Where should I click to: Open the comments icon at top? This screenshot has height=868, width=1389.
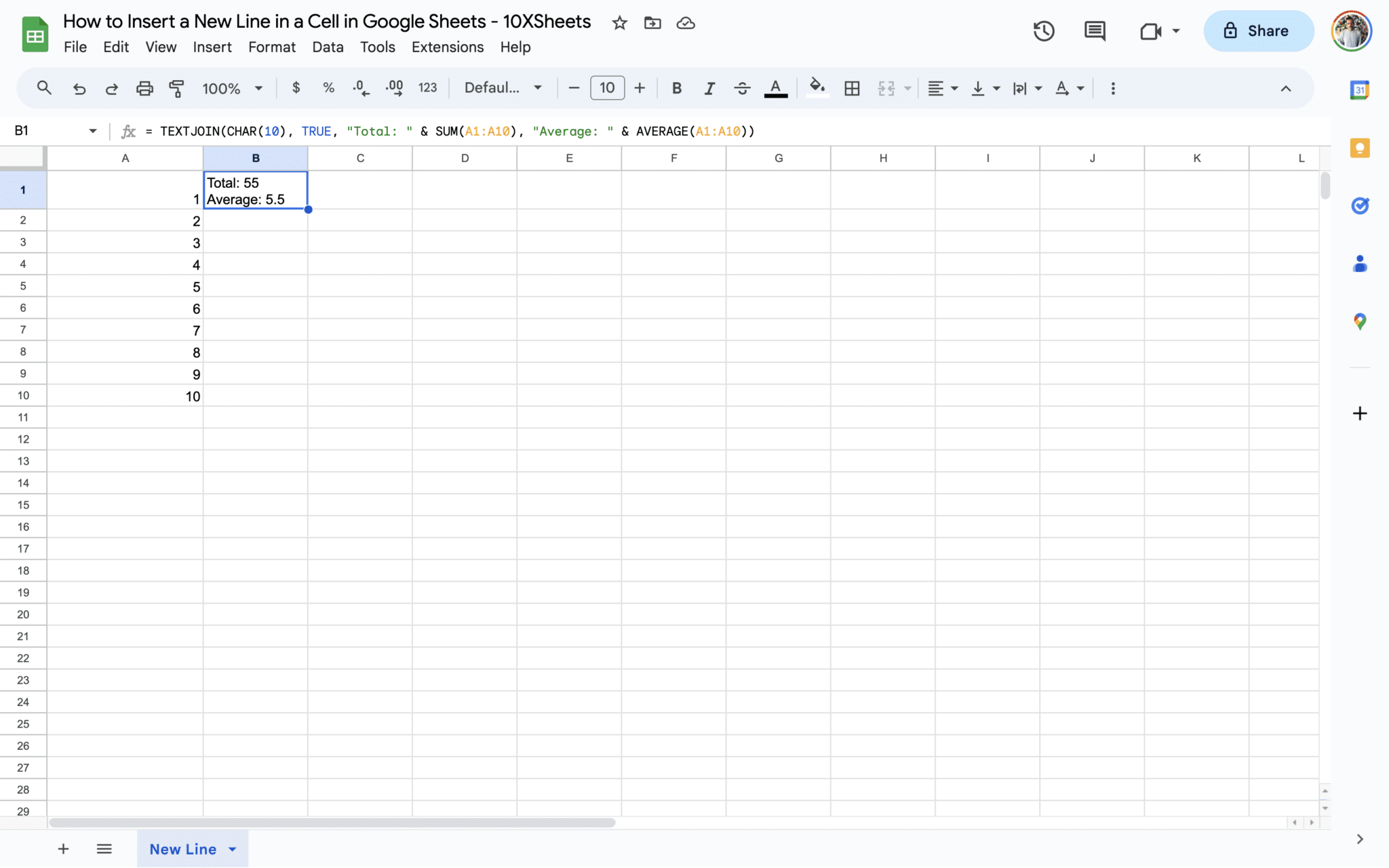tap(1095, 31)
